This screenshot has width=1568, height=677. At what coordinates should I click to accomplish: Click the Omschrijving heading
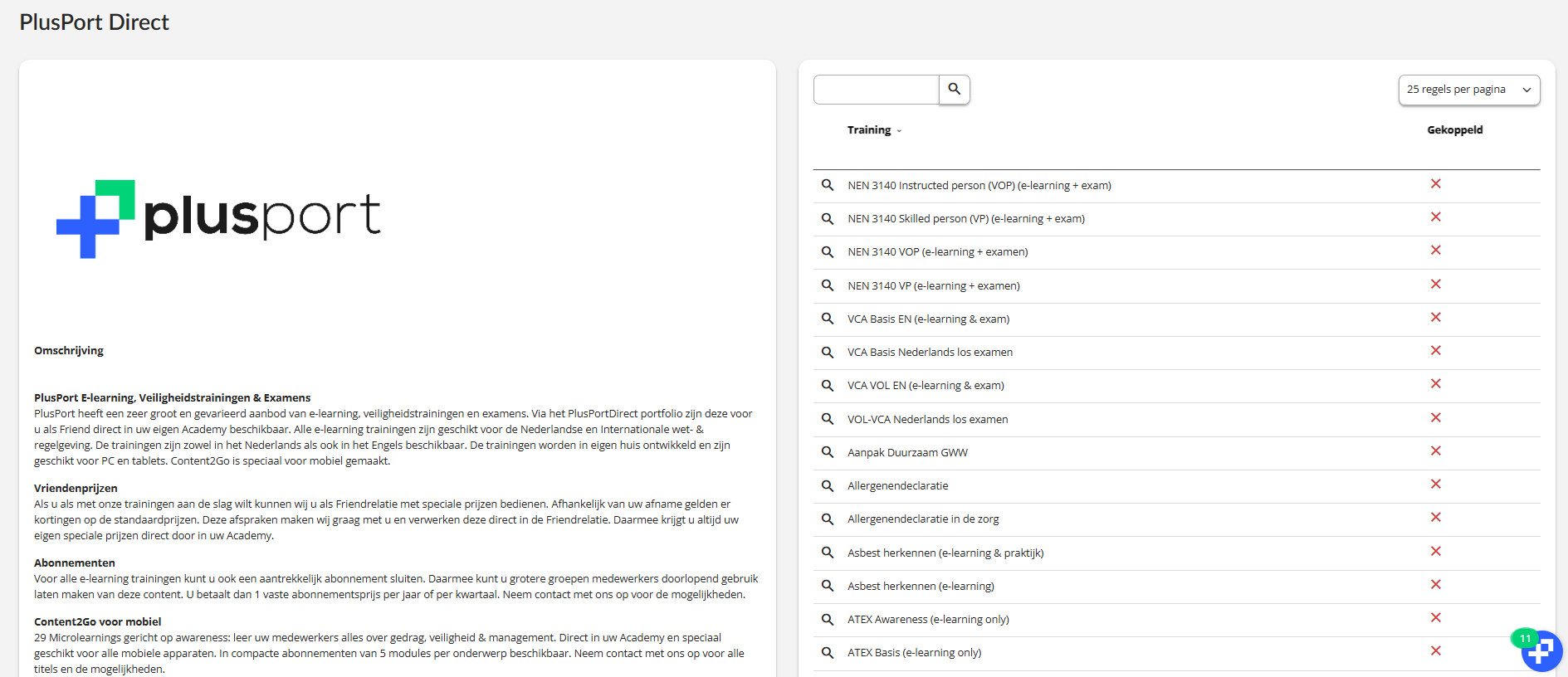point(69,351)
